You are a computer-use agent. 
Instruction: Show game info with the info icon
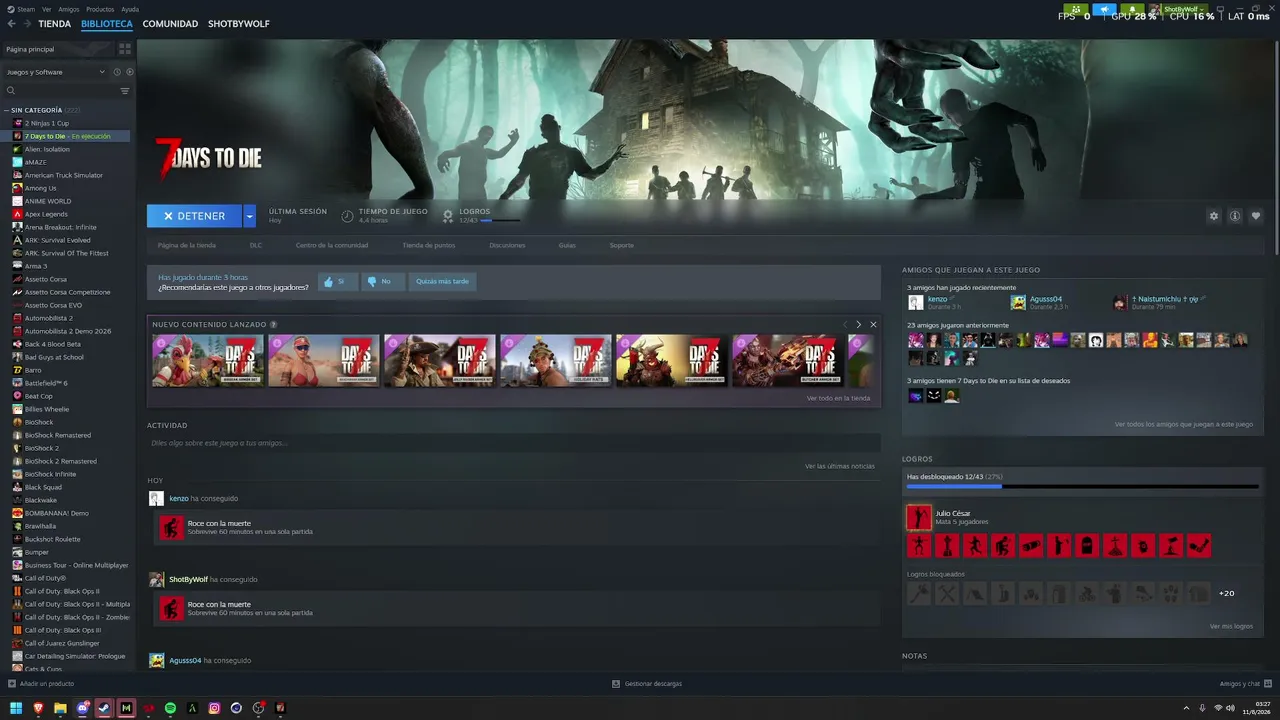click(x=1235, y=216)
